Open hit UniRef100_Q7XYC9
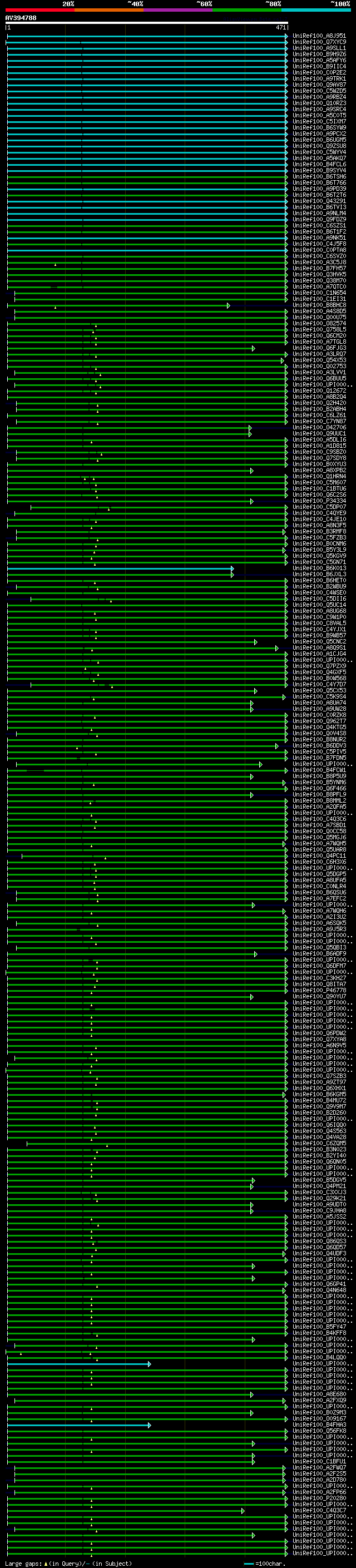The height and width of the screenshot is (1568, 356). point(319,42)
